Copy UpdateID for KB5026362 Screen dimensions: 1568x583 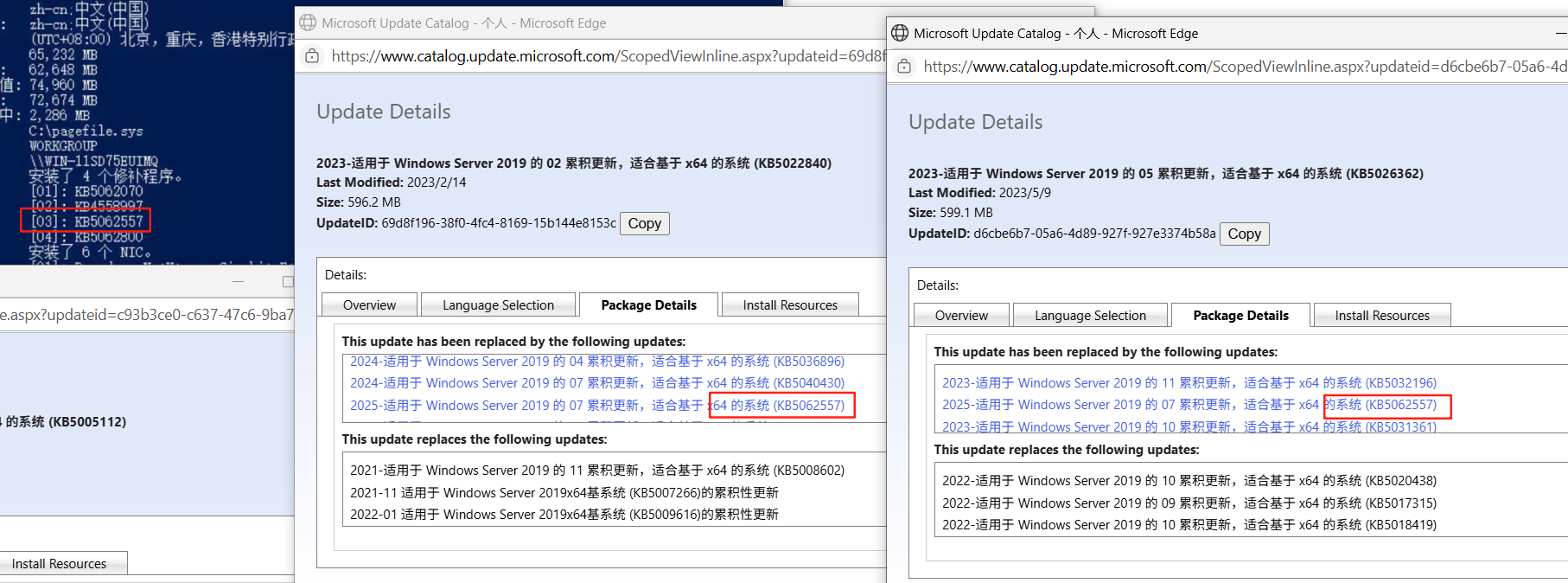pyautogui.click(x=1245, y=234)
